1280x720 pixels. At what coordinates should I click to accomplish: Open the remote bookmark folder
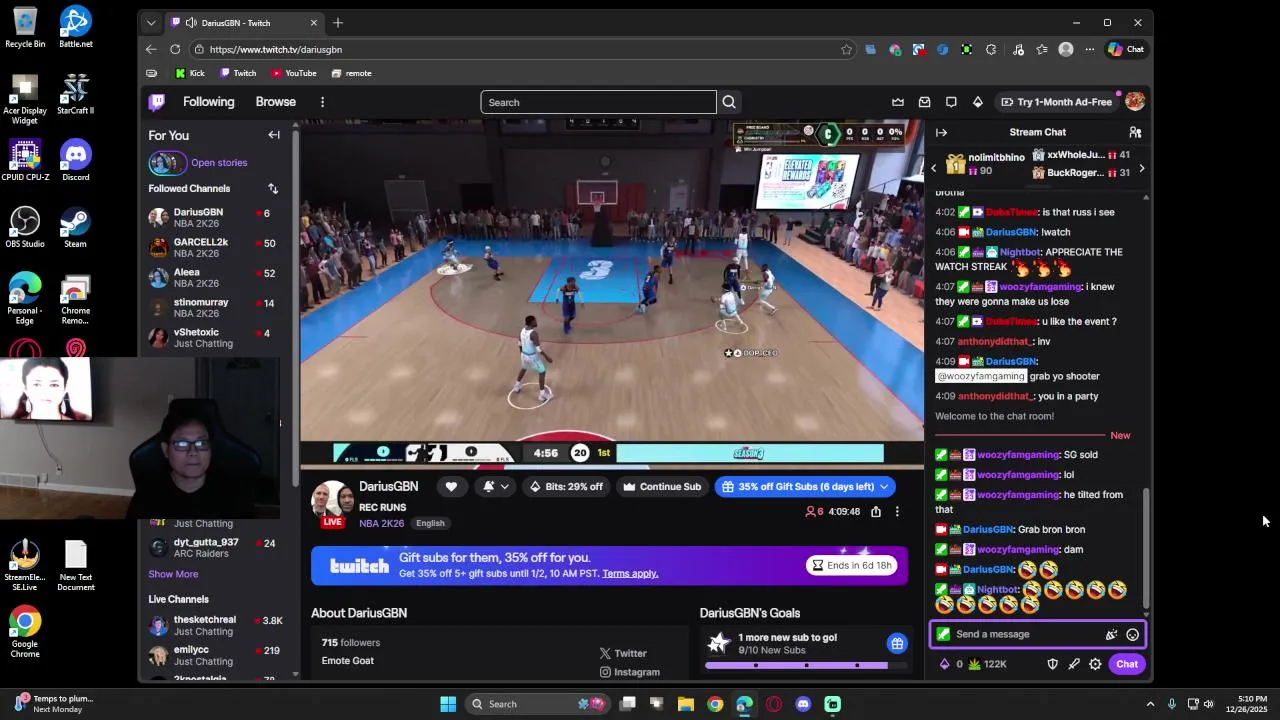(351, 73)
